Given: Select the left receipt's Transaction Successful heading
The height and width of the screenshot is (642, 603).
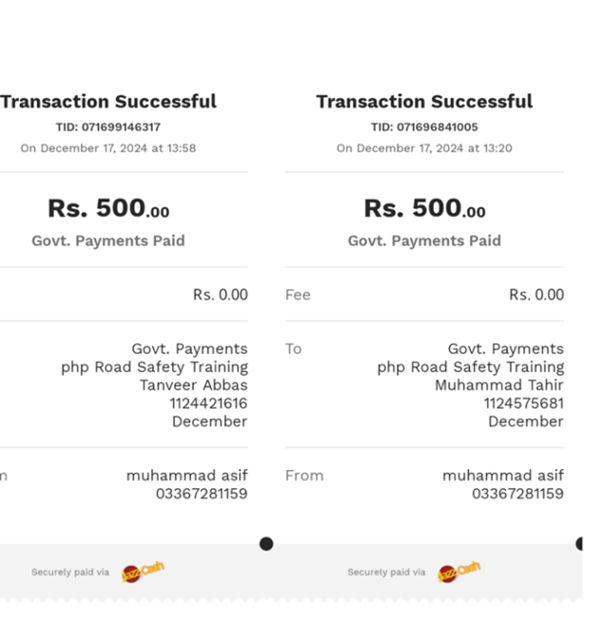Looking at the screenshot, I should (x=108, y=101).
